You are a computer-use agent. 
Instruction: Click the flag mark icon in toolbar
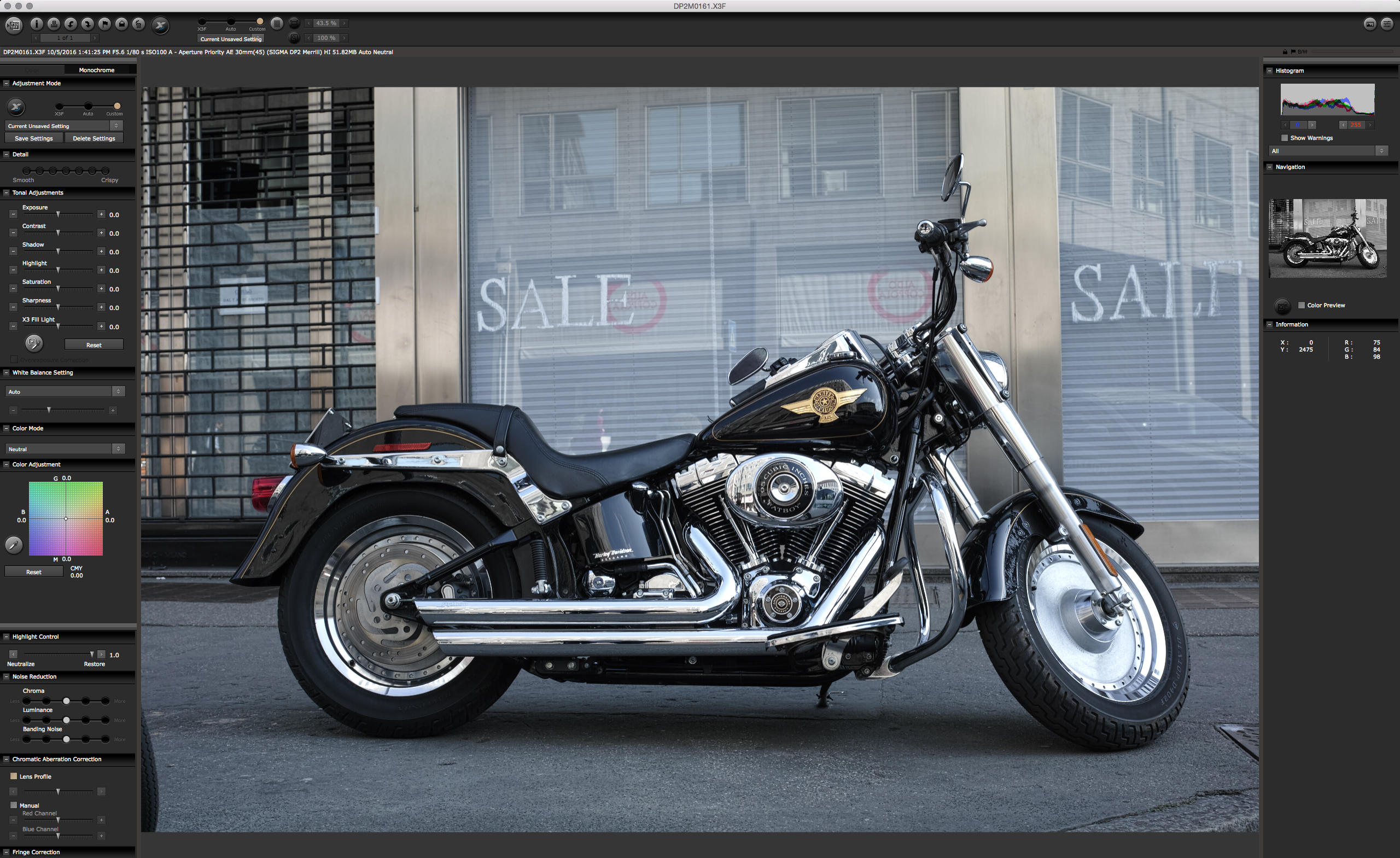click(x=104, y=24)
